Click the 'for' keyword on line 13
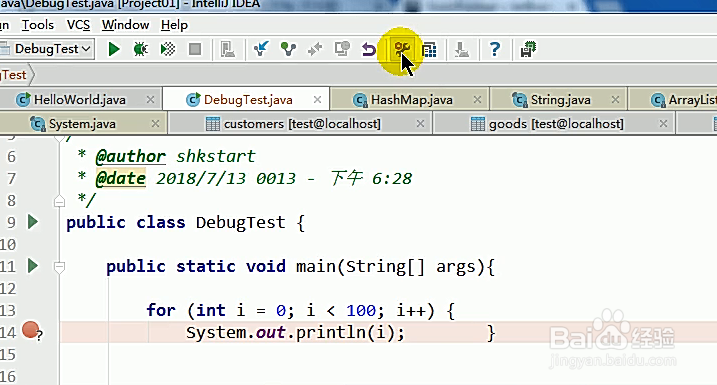This screenshot has height=385, width=717. click(161, 310)
